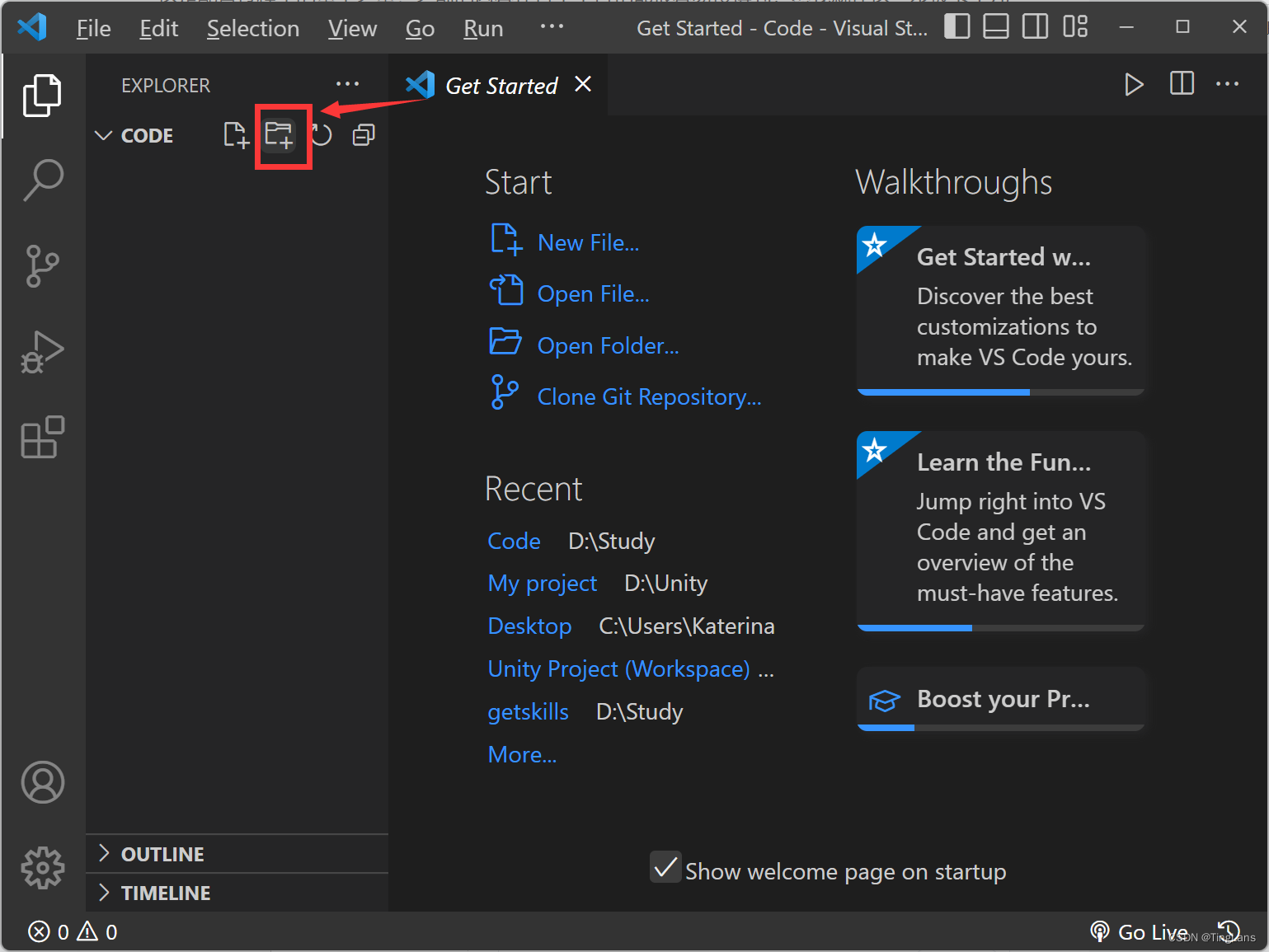The width and height of the screenshot is (1269, 952).
Task: Click the New File... link
Action: tap(588, 242)
